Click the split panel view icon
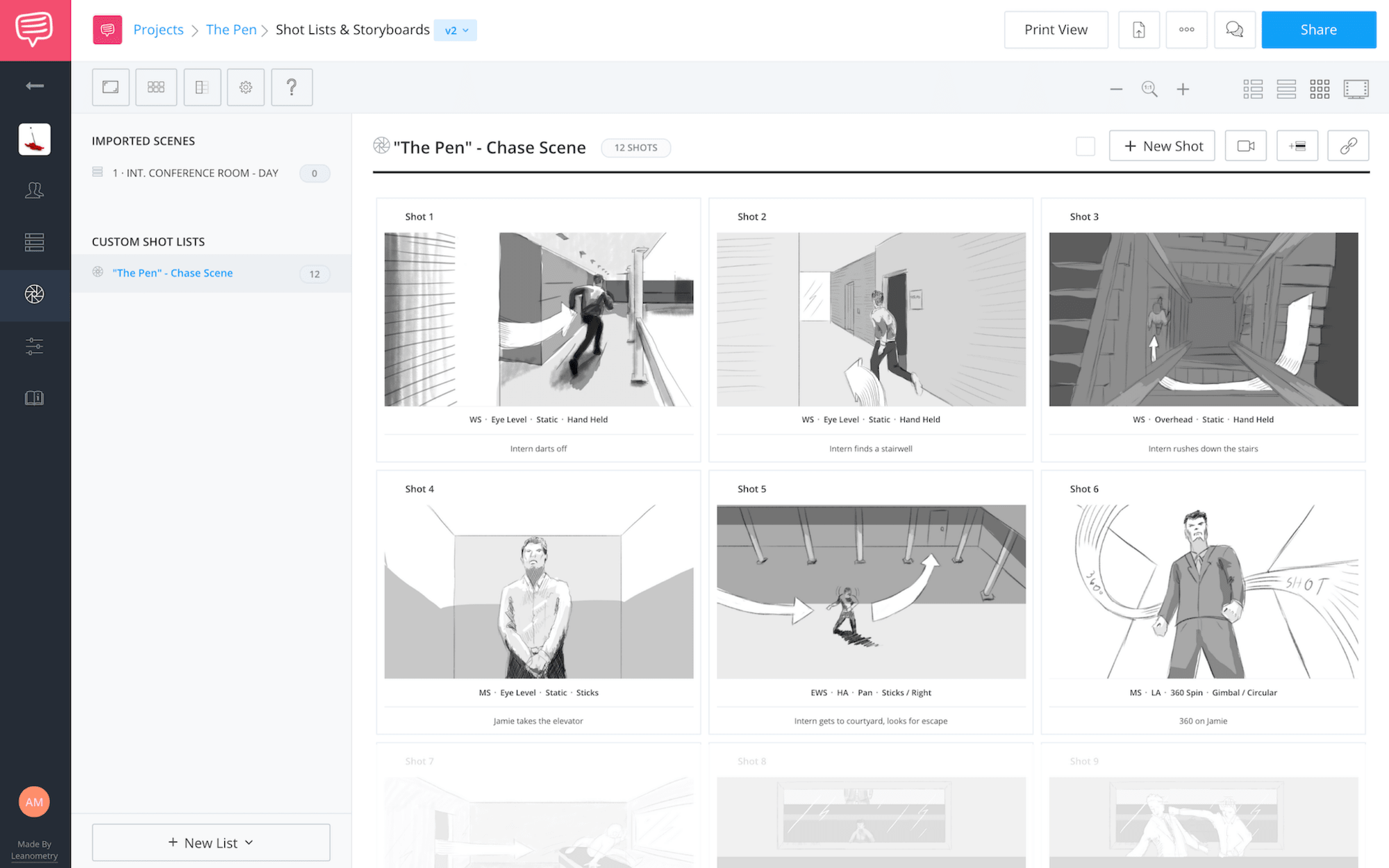This screenshot has height=868, width=1389. tap(201, 88)
